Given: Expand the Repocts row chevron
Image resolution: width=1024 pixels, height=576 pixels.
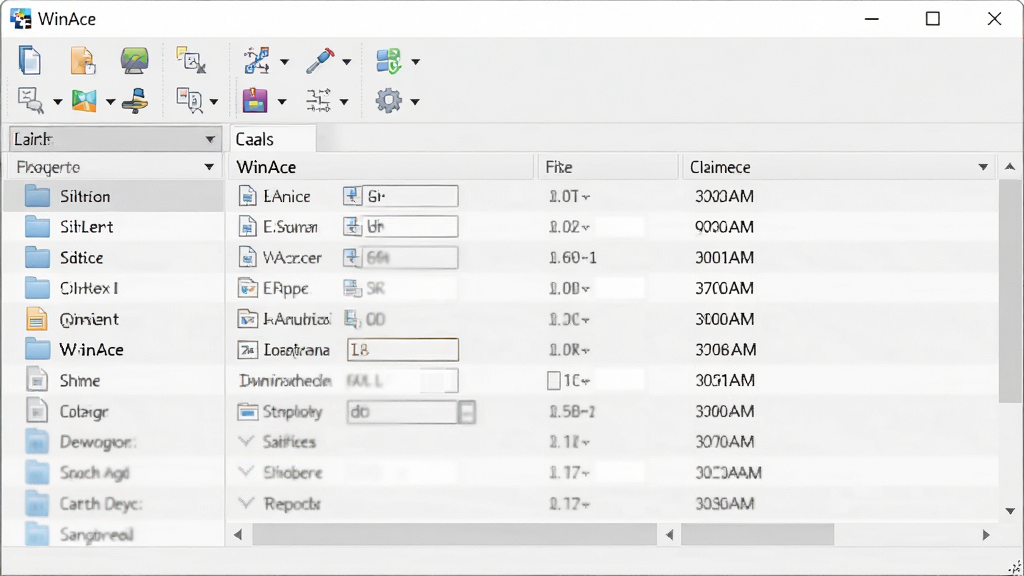Looking at the screenshot, I should [x=246, y=502].
